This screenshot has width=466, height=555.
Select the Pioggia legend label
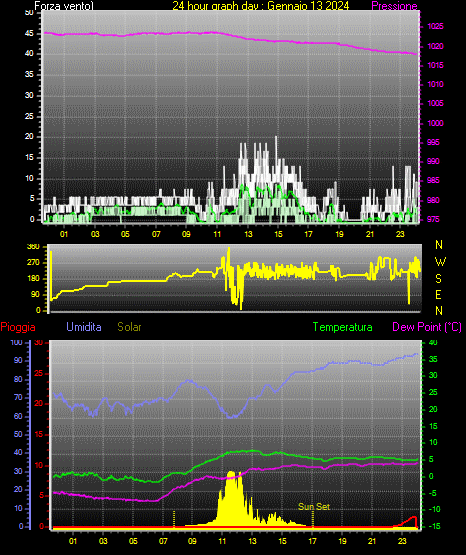tap(18, 327)
